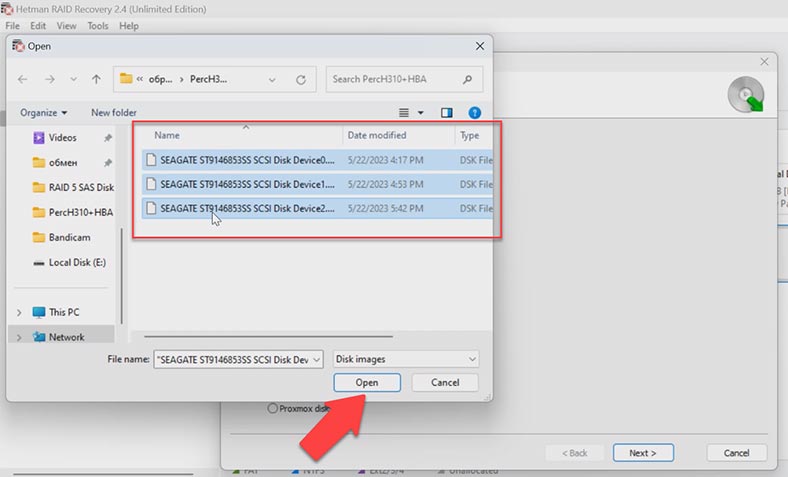Viewport: 788px width, 477px height.
Task: Close the Open dialog
Action: click(480, 46)
